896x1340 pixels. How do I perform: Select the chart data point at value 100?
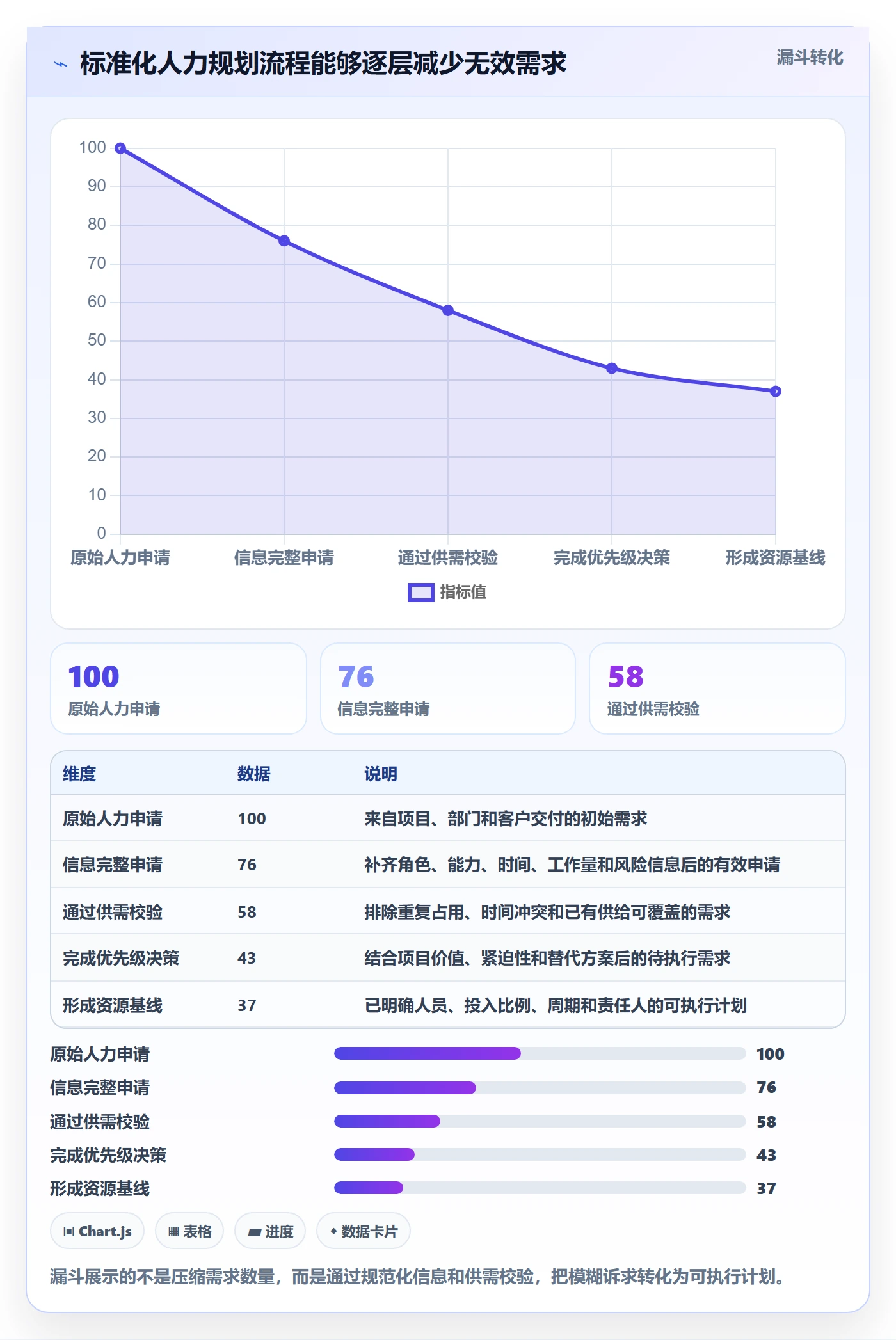120,148
